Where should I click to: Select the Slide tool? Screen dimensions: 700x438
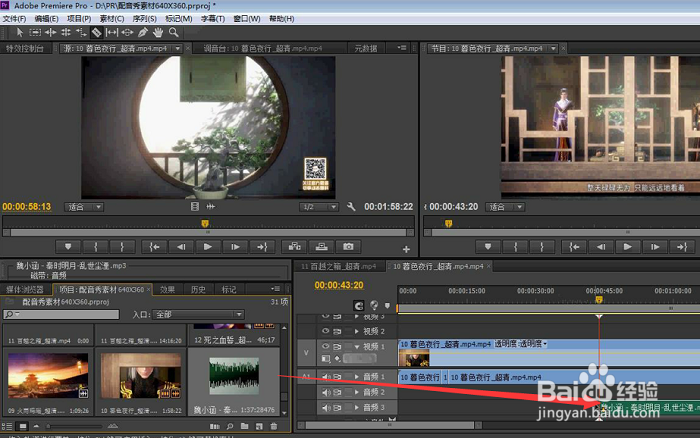127,32
